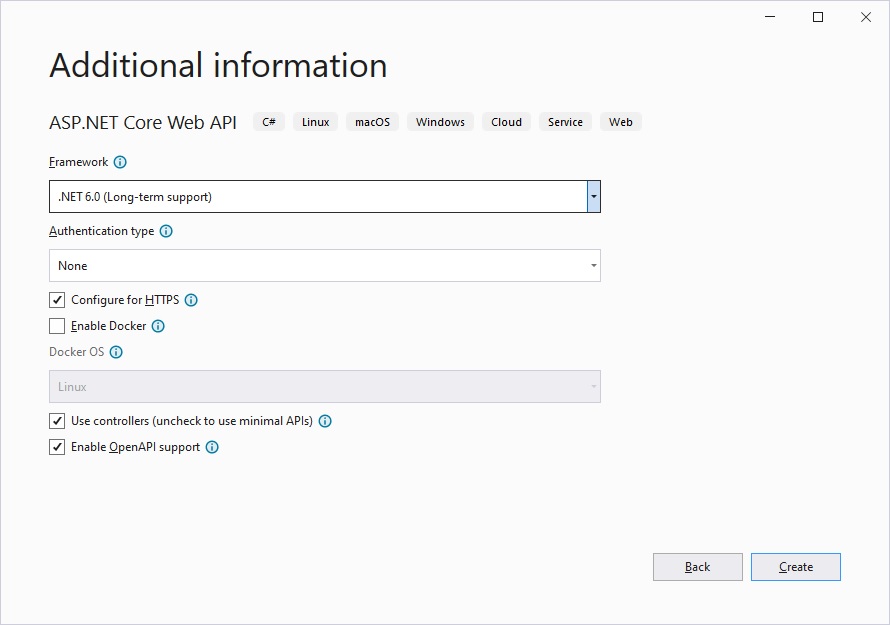The image size is (890, 625).
Task: Close the Additional information dialog
Action: point(864,17)
